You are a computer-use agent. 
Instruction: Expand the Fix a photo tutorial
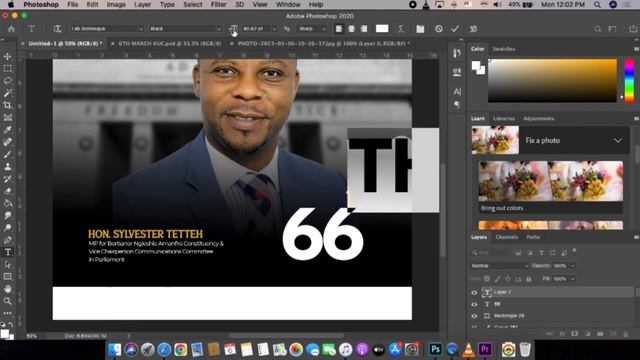[618, 140]
